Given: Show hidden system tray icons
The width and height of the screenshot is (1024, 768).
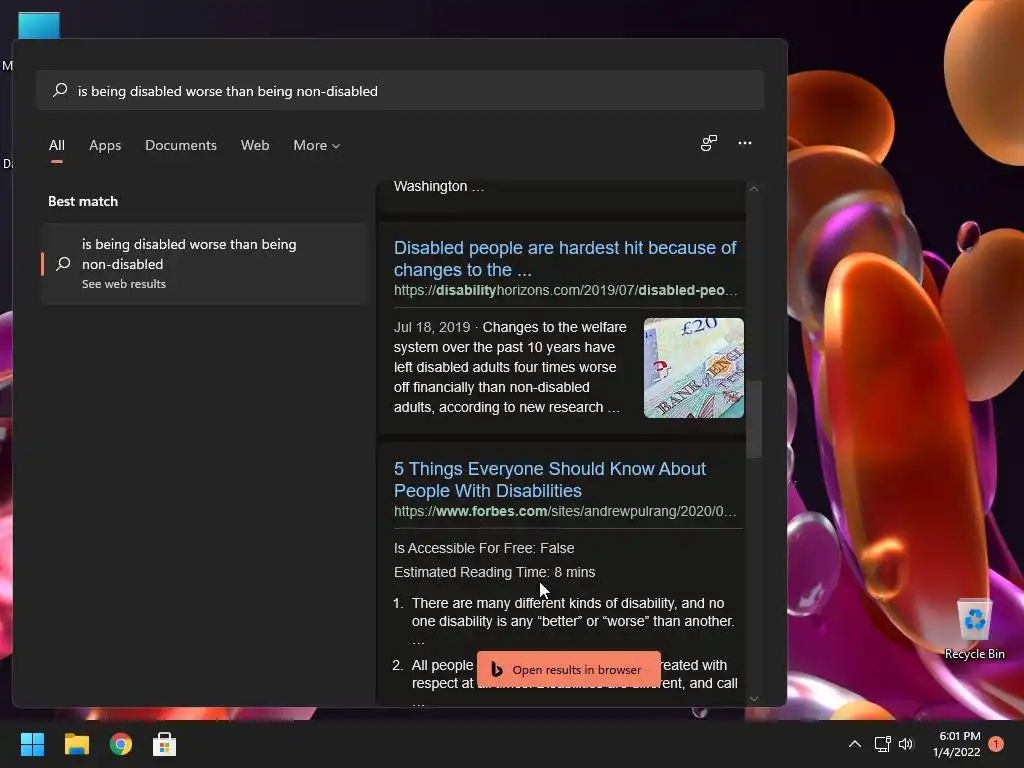Looking at the screenshot, I should tap(854, 744).
